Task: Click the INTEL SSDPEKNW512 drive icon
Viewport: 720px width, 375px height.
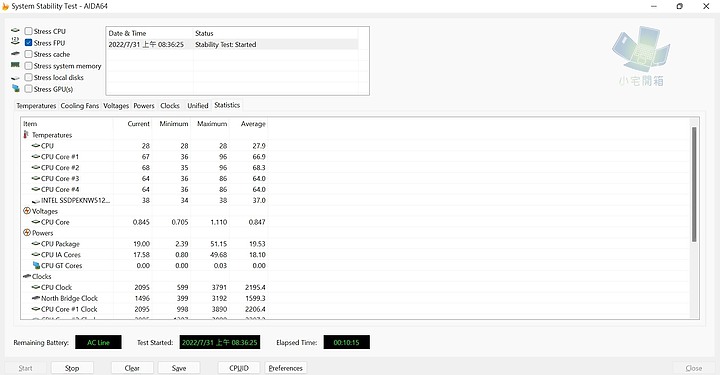Action: pyautogui.click(x=36, y=201)
